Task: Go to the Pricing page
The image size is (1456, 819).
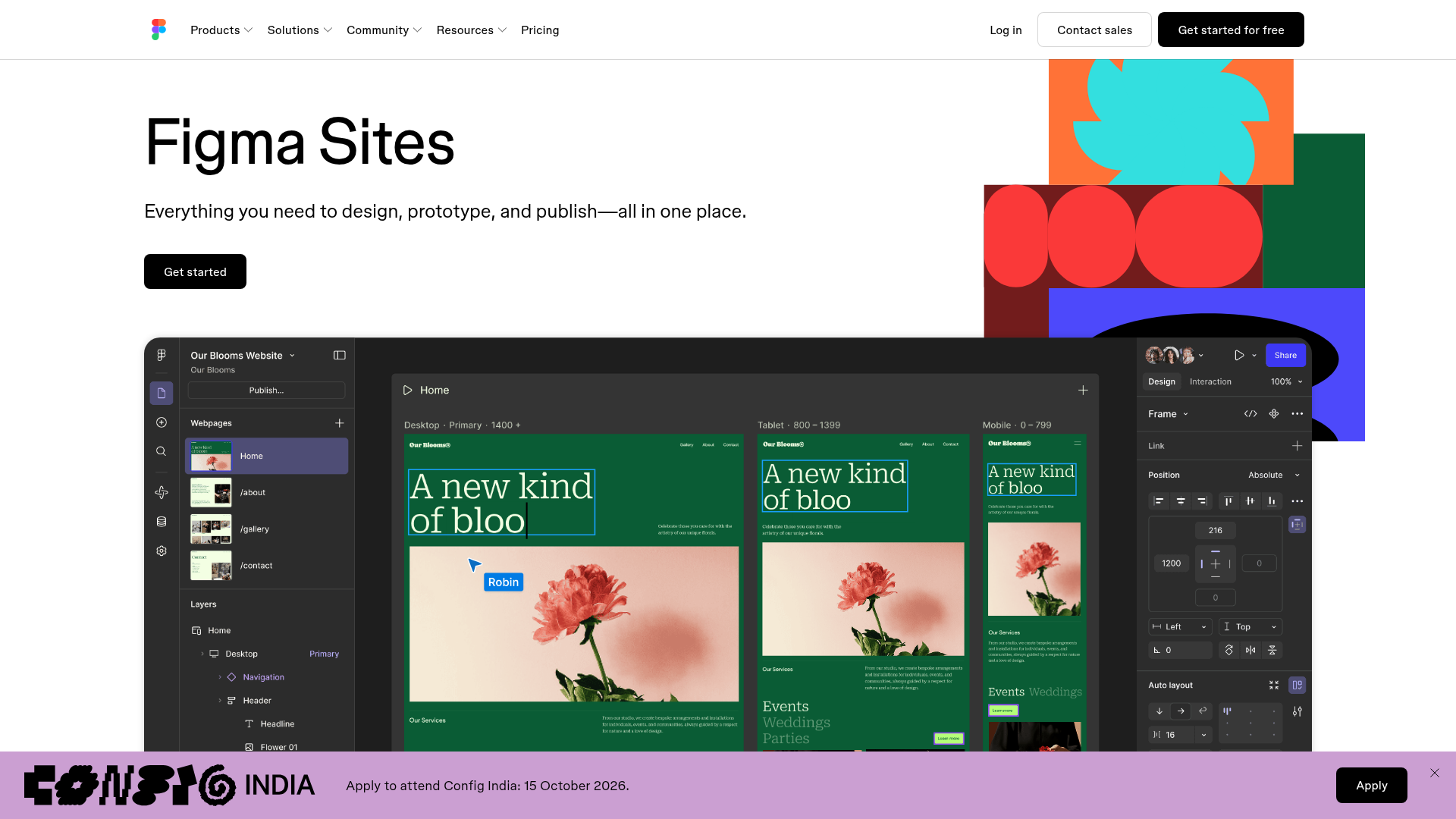Action: point(540,30)
